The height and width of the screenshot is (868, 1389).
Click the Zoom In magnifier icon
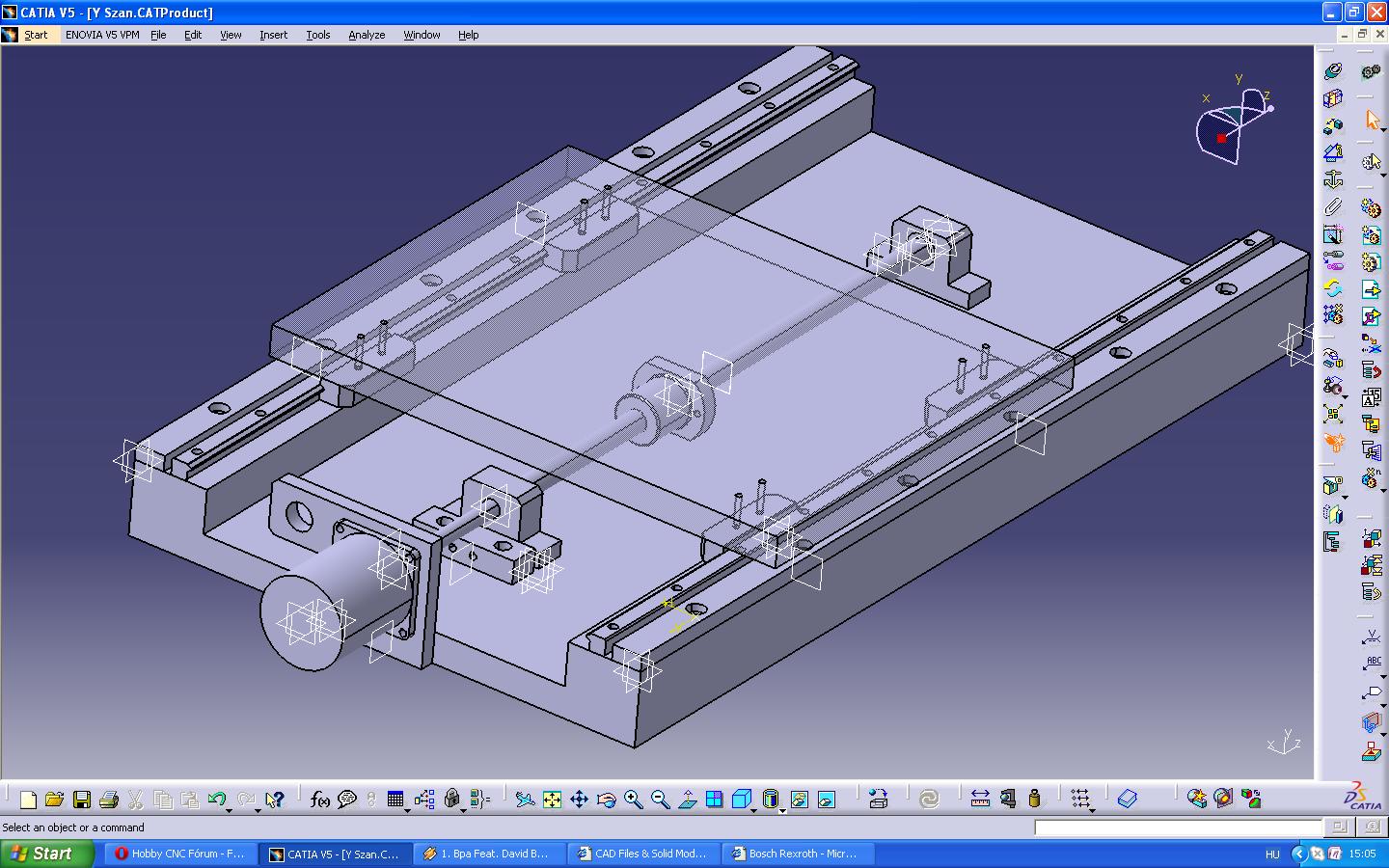(x=633, y=800)
